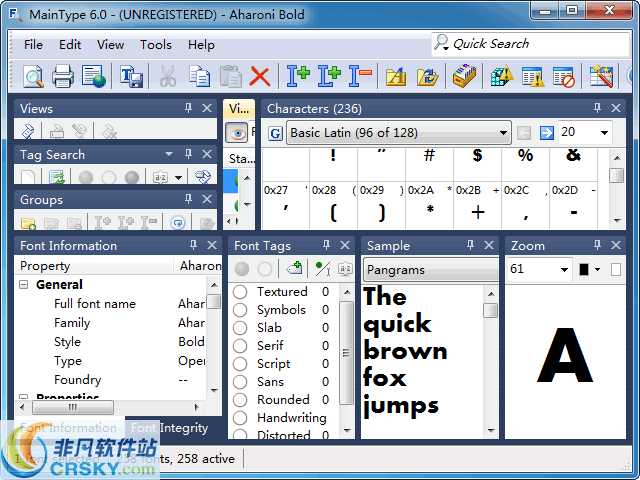
Task: Click the Font Information horizontal scrollbar thumb
Action: tap(73, 407)
